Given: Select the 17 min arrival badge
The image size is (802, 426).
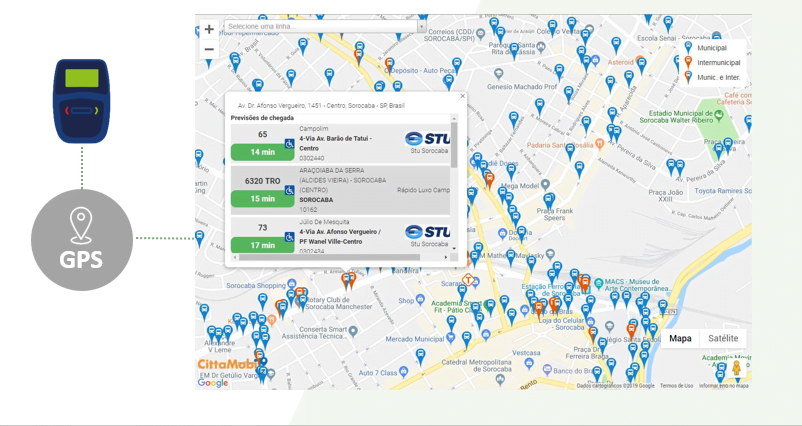Looking at the screenshot, I should 262,245.
